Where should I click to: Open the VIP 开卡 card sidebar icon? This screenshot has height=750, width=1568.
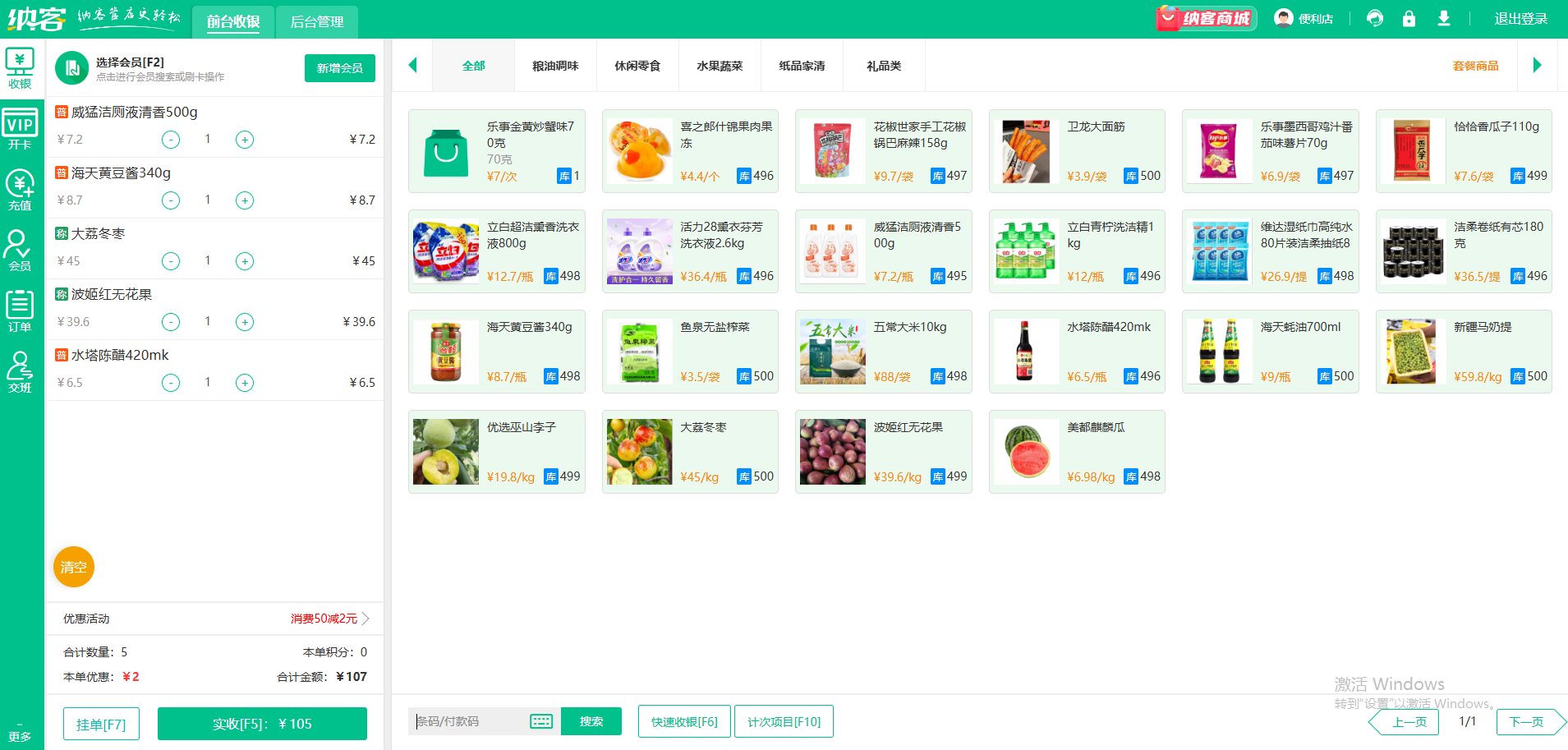[20, 130]
